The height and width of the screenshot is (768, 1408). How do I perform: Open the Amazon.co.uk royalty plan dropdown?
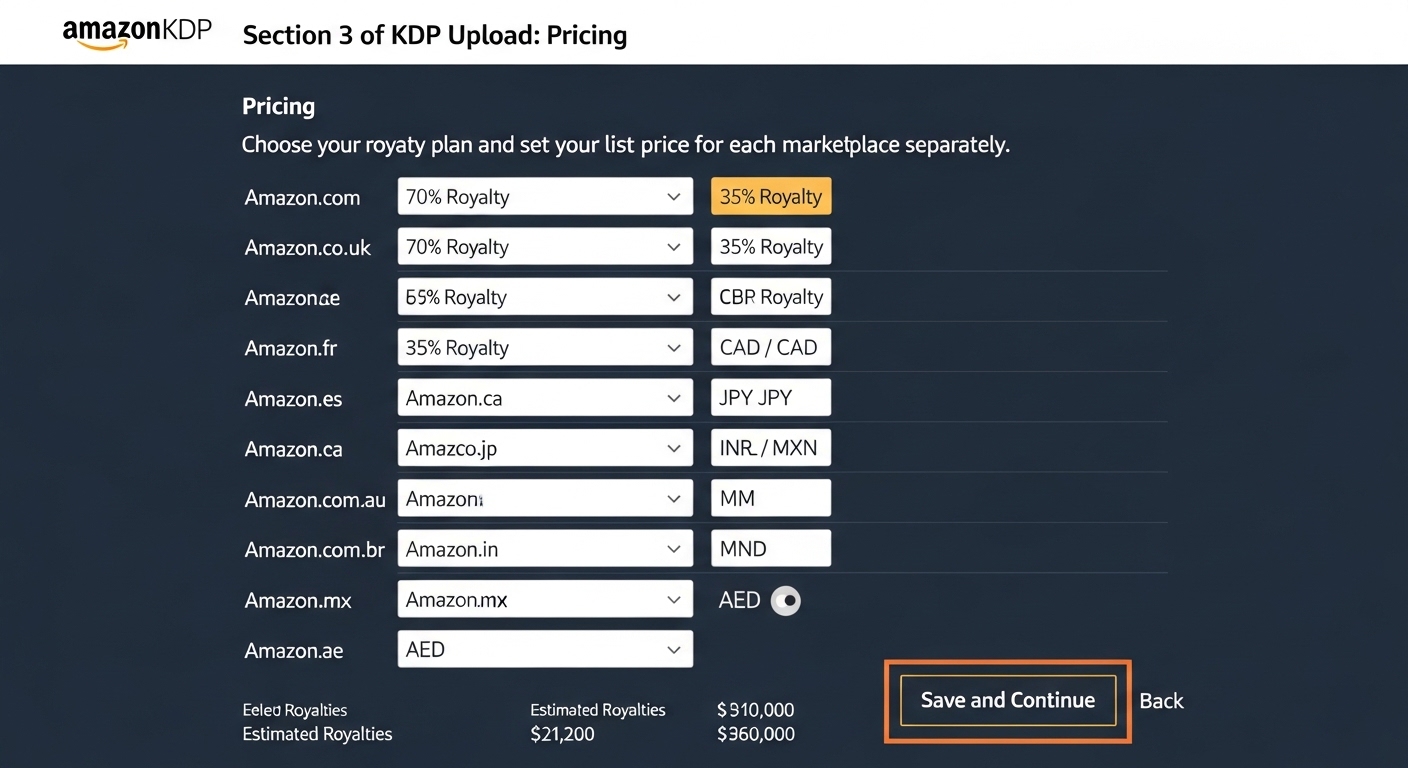point(545,246)
